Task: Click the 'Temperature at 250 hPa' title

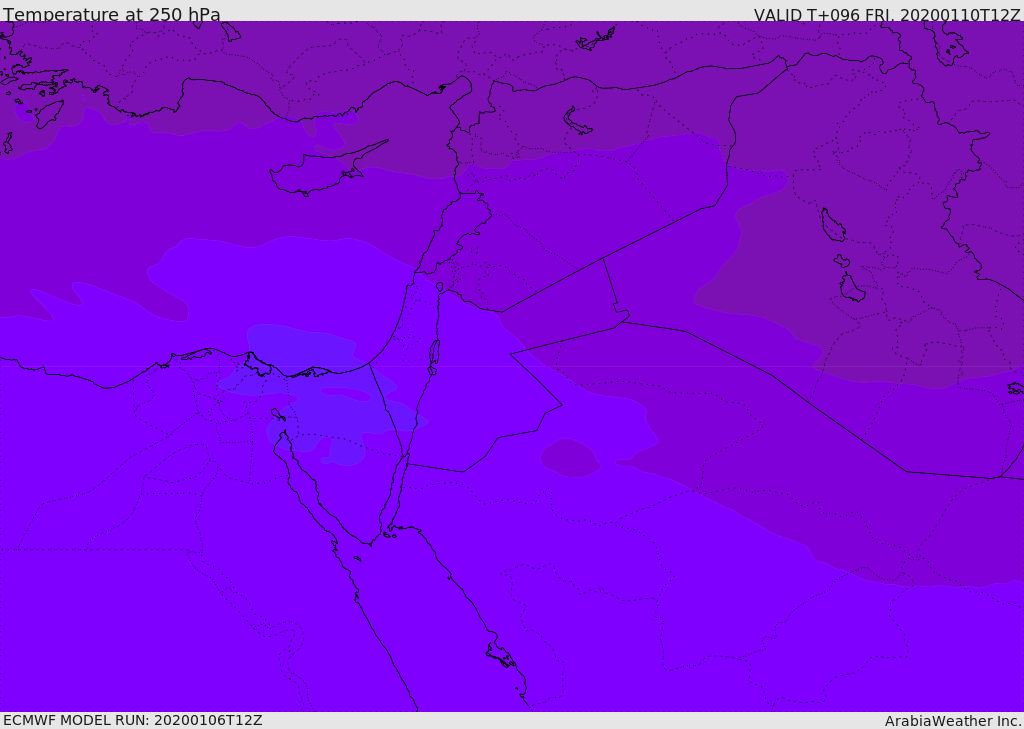Action: point(112,14)
